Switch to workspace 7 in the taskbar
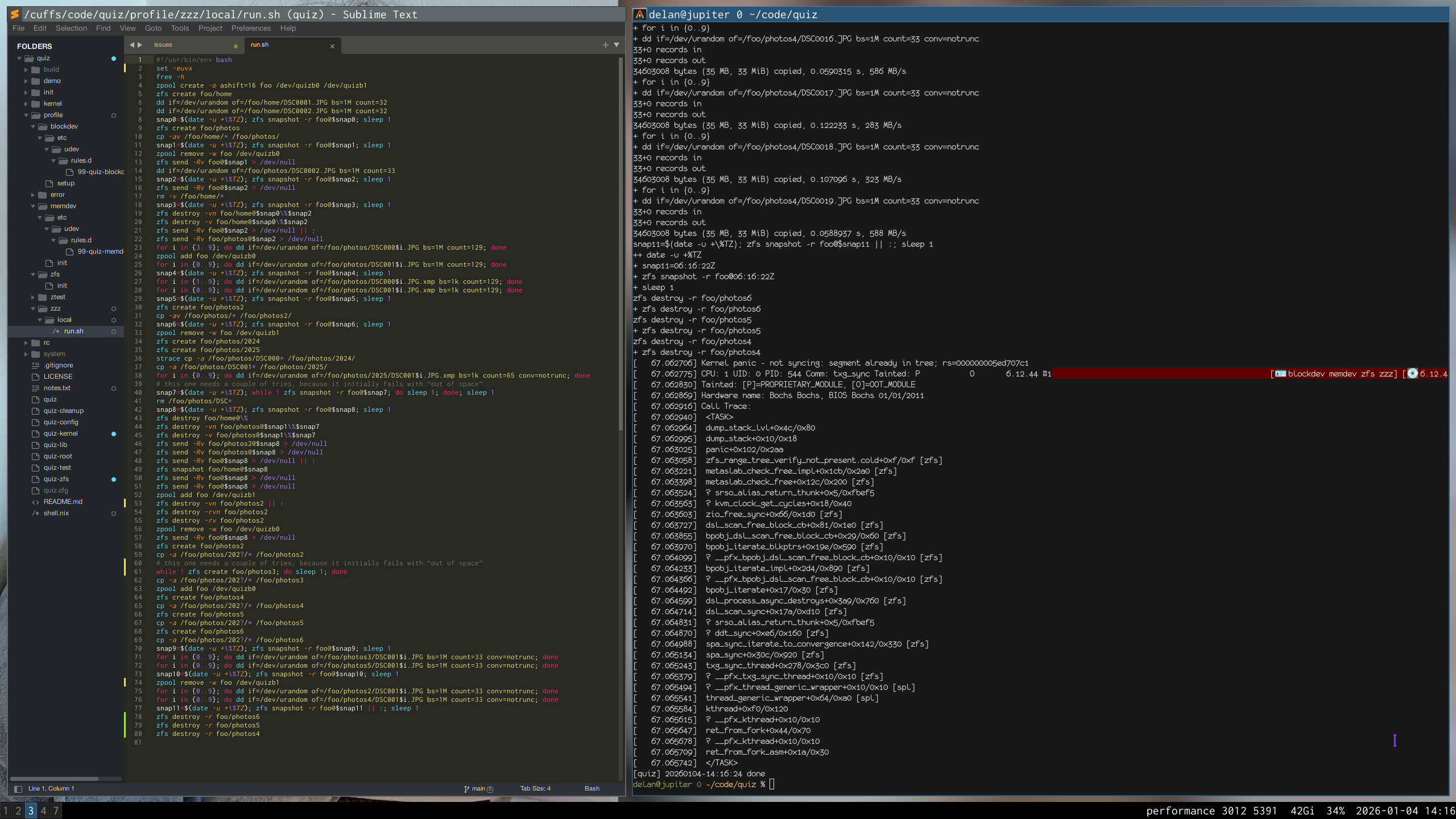The width and height of the screenshot is (1456, 819). tap(56, 811)
